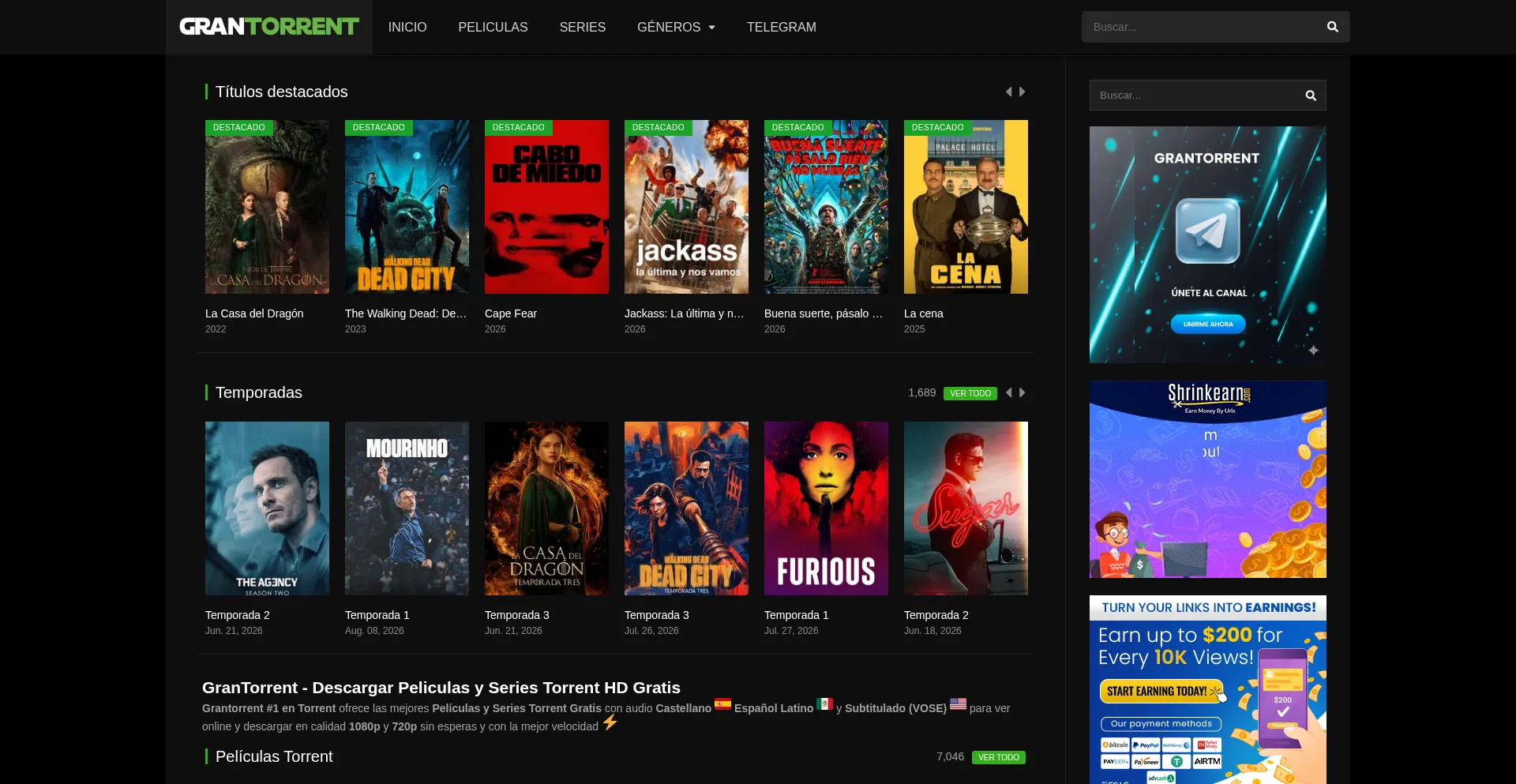This screenshot has width=1516, height=784.
Task: Open La Casa del Dragón featured poster
Action: pos(267,207)
